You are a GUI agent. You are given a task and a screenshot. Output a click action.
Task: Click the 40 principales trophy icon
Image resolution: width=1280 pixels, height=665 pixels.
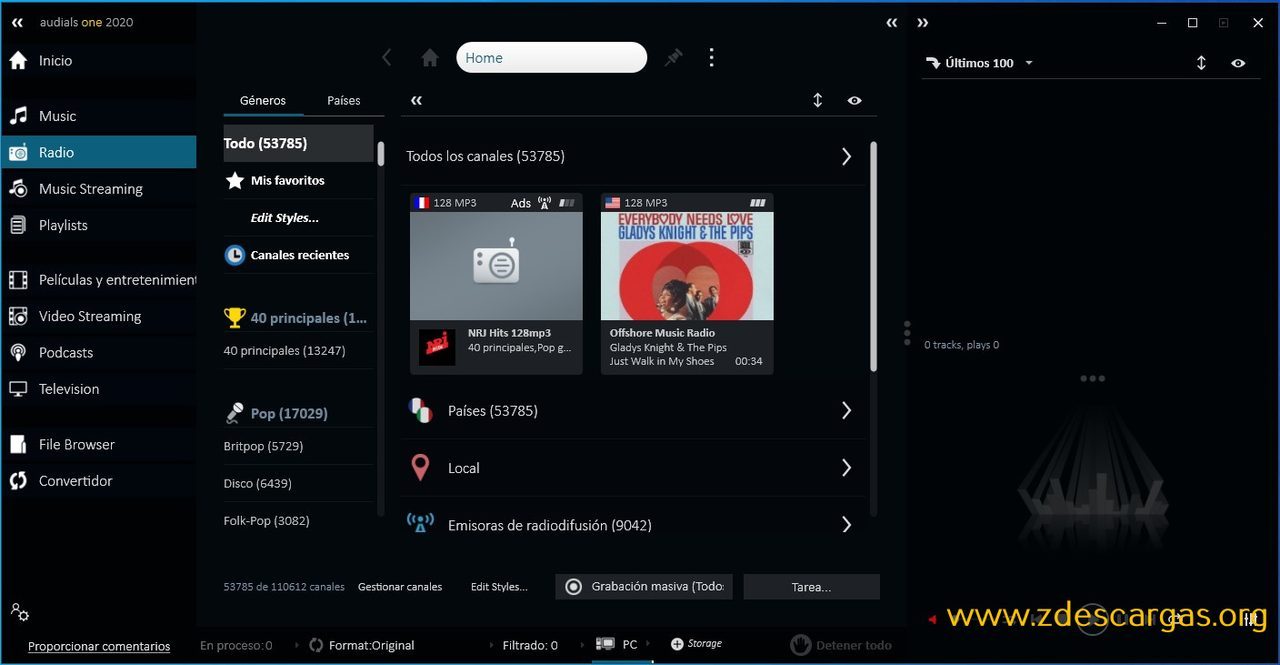(235, 318)
